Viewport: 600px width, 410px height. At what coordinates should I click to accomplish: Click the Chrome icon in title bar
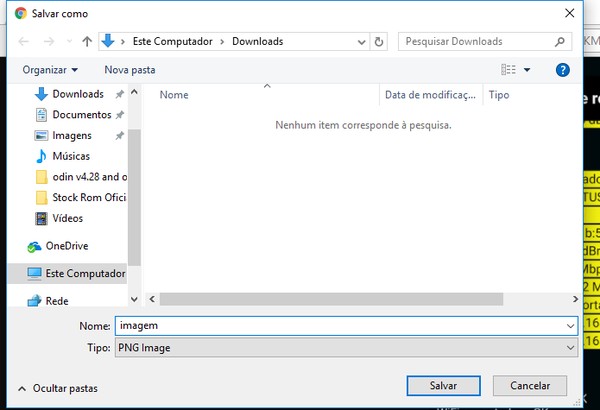click(21, 13)
